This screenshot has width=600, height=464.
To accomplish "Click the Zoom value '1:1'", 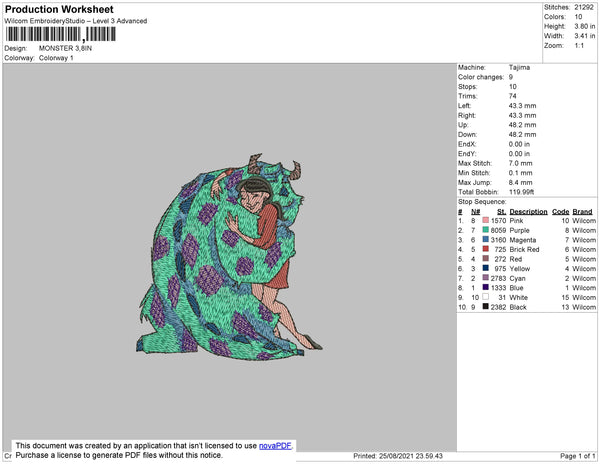I will [579, 46].
